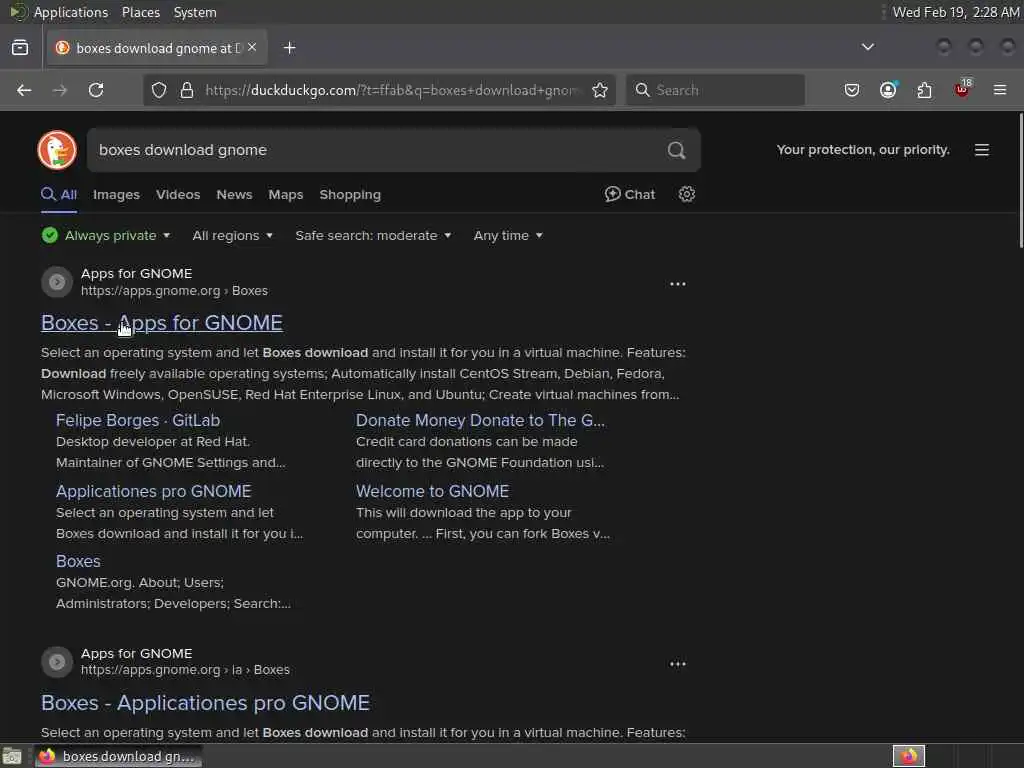
Task: Click the page vertical scrollbar
Action: coord(1020,180)
